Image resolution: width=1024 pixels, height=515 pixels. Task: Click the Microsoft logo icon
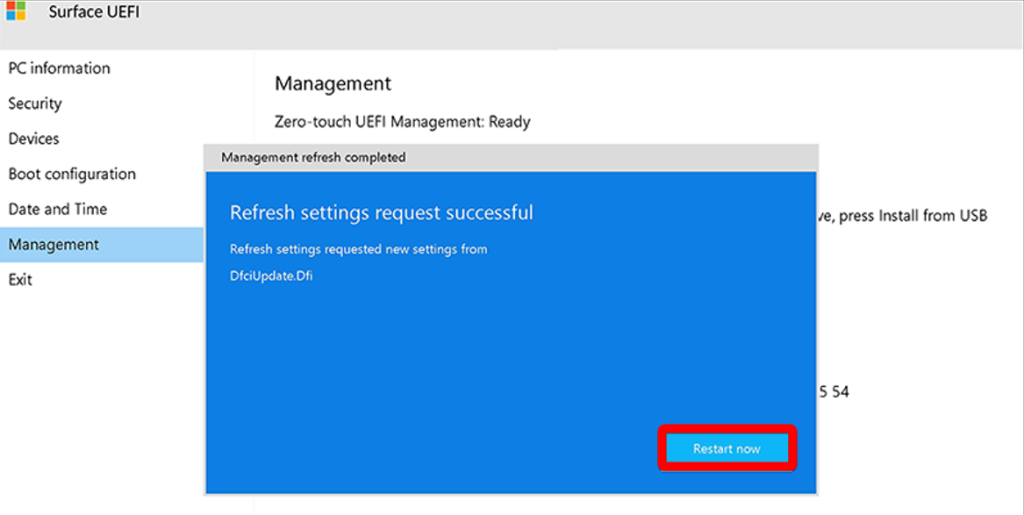16,11
